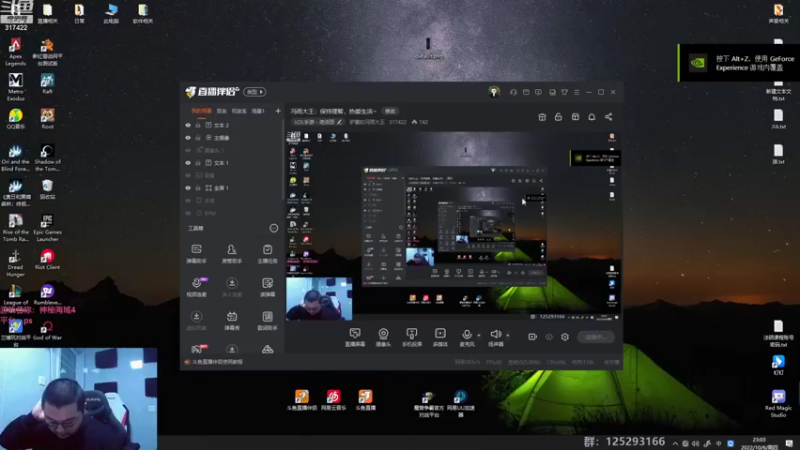The height and width of the screenshot is (450, 800).
Task: Open the 弹幕秀 tool
Action: (x=232, y=321)
